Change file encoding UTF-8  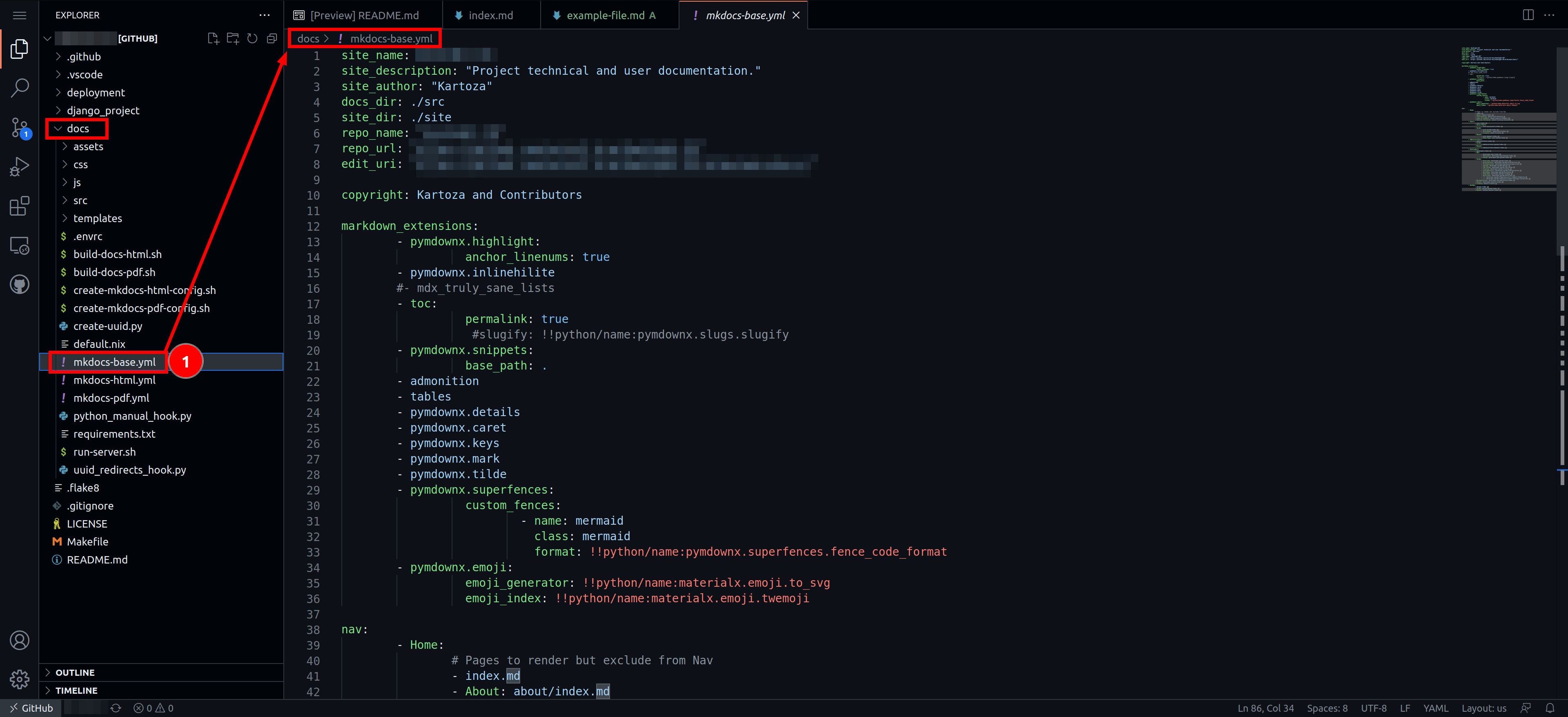pos(1374,708)
